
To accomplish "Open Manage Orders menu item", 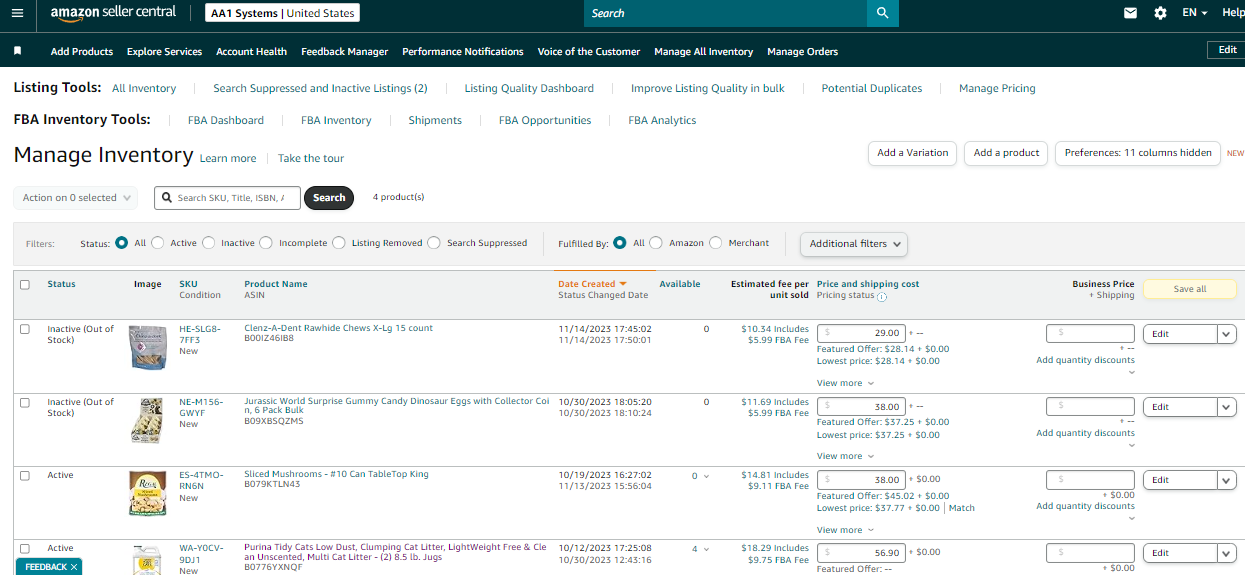I will [x=803, y=52].
